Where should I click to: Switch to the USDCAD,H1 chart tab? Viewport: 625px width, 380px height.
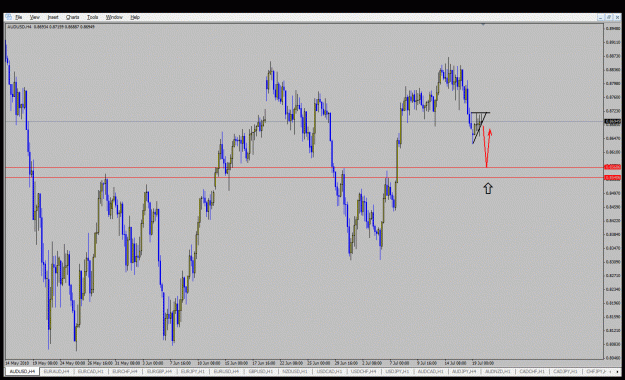(329, 371)
